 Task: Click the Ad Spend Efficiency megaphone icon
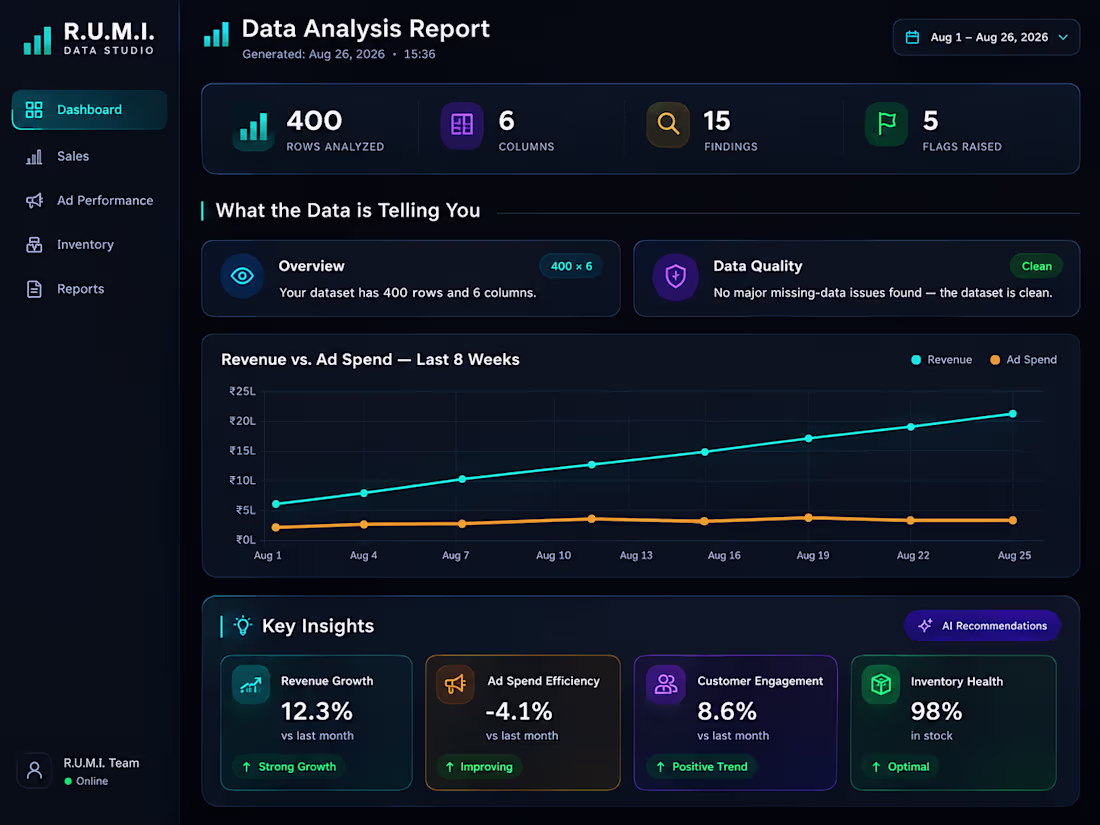(455, 684)
